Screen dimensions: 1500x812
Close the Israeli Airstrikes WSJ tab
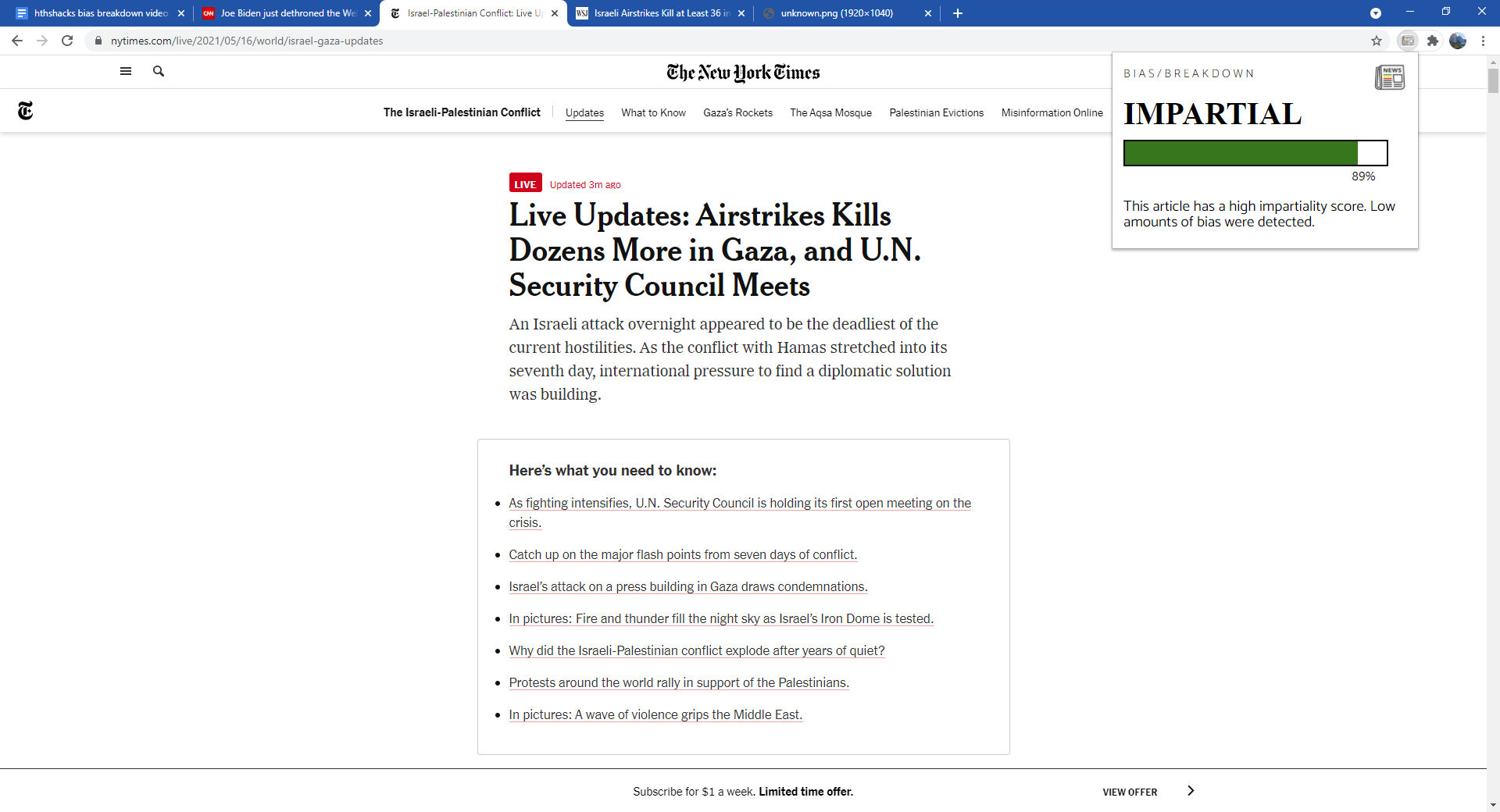[x=741, y=13]
